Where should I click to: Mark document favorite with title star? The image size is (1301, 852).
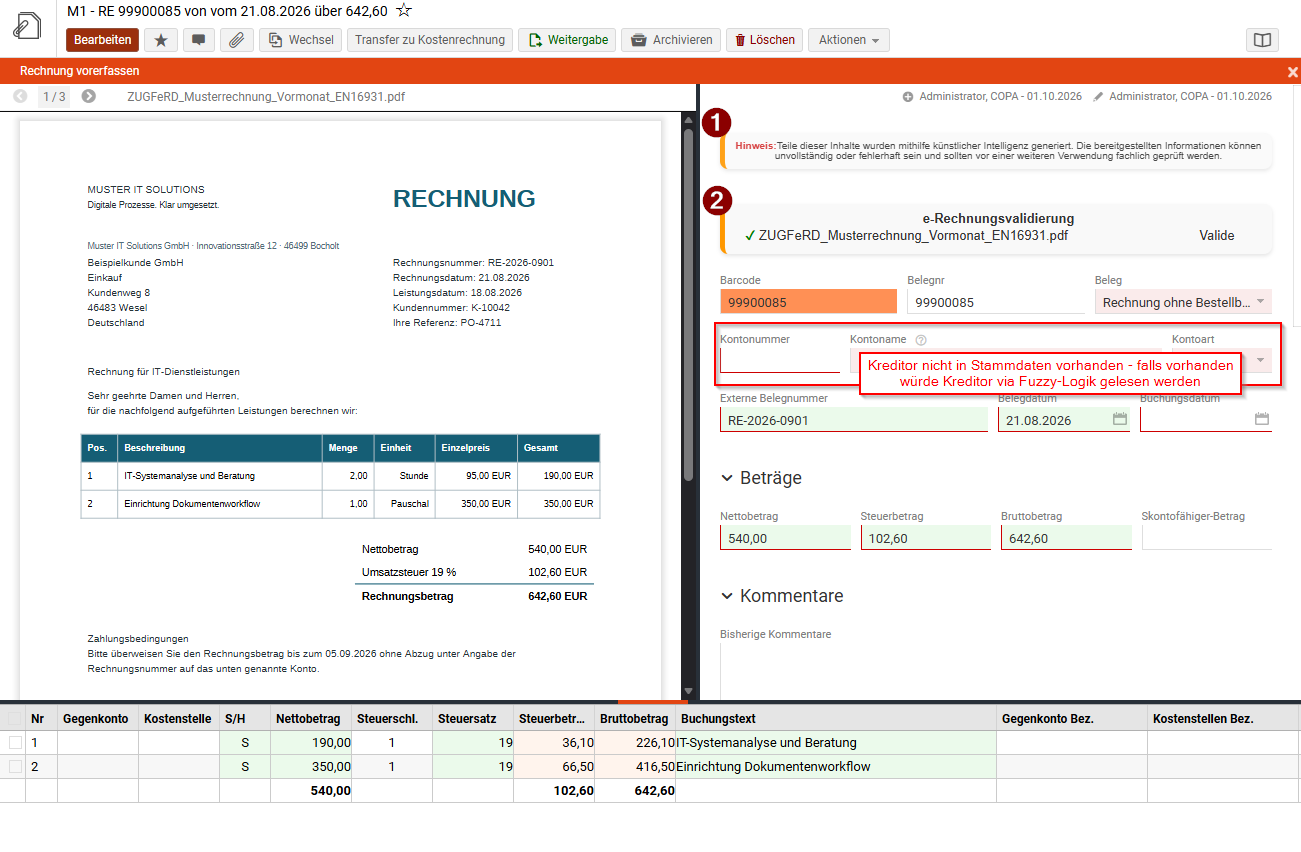[404, 10]
